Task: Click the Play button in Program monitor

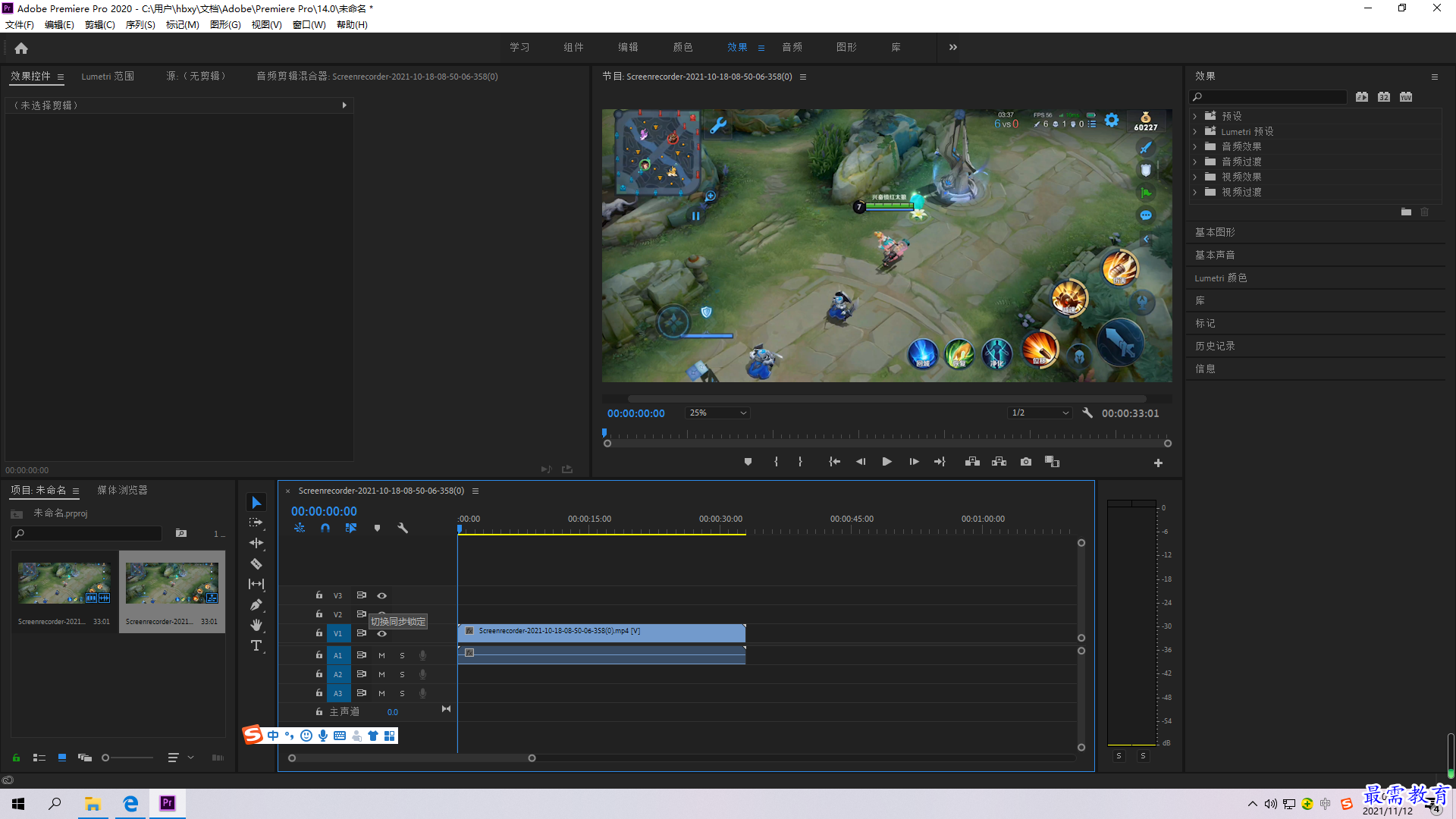Action: (x=886, y=462)
